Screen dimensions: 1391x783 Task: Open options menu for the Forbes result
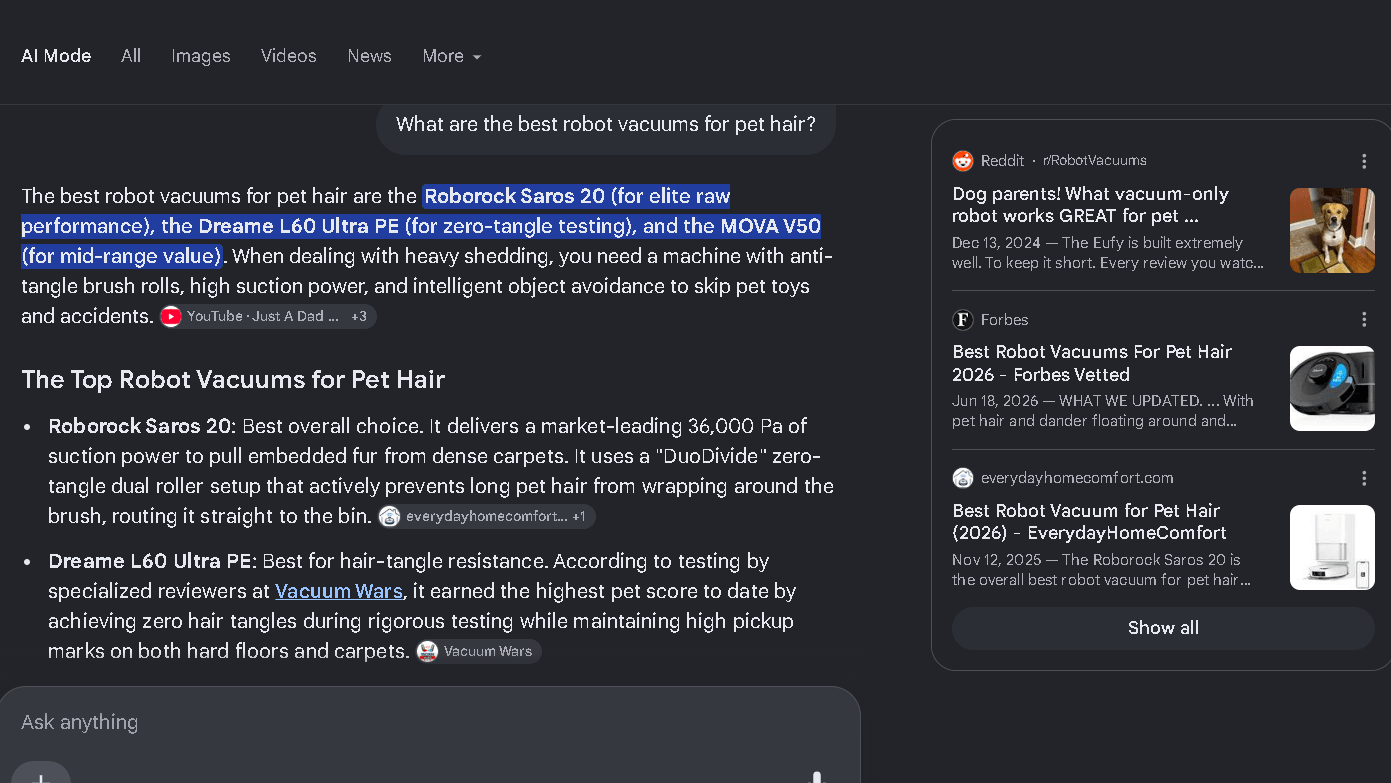click(x=1364, y=319)
